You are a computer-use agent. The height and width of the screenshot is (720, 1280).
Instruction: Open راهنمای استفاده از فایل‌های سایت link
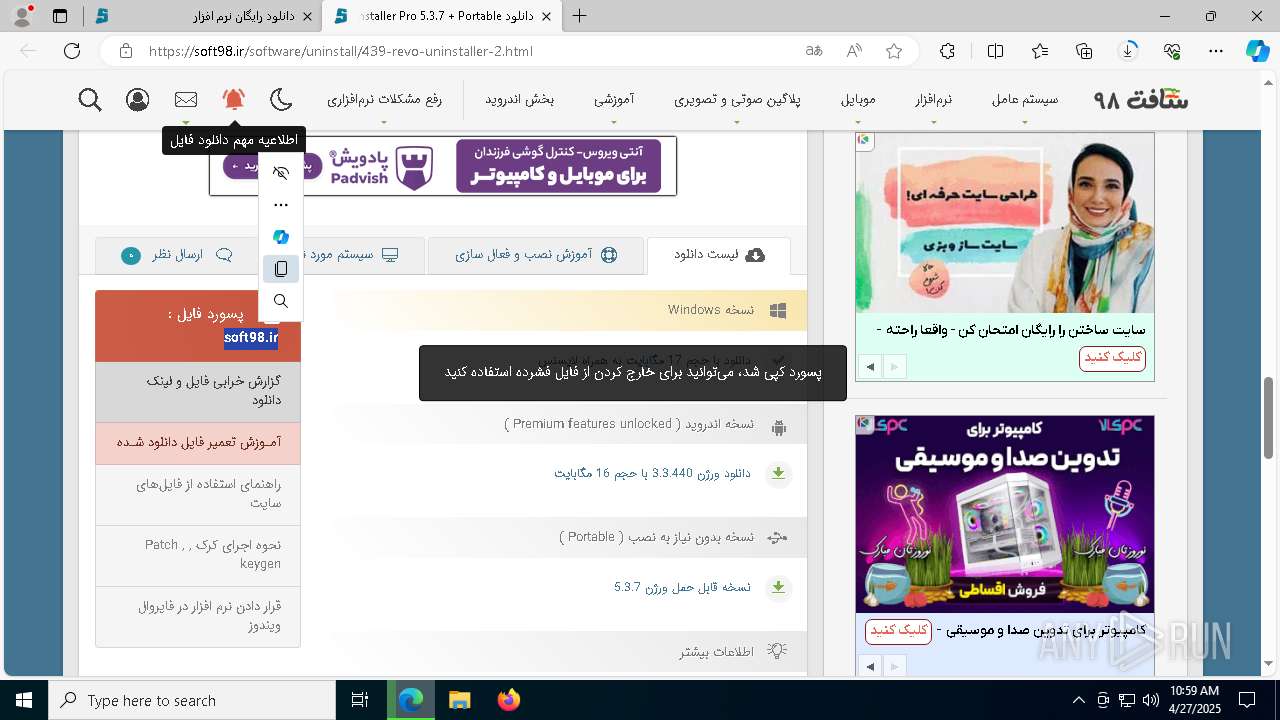tap(198, 494)
